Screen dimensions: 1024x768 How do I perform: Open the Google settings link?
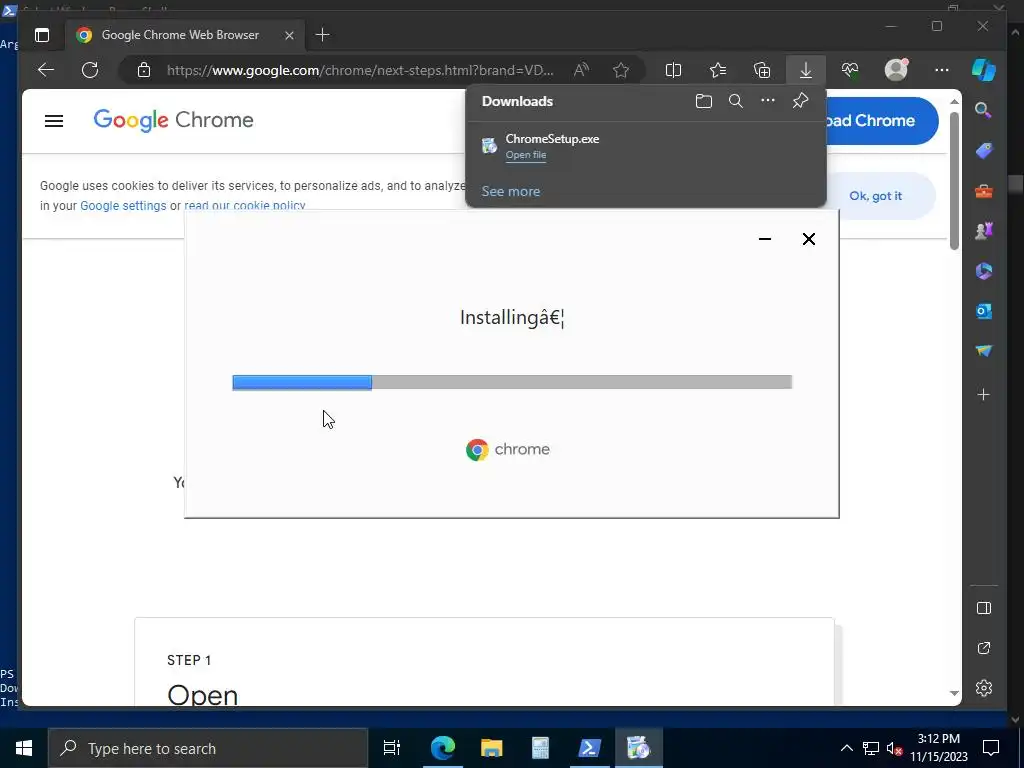[123, 206]
